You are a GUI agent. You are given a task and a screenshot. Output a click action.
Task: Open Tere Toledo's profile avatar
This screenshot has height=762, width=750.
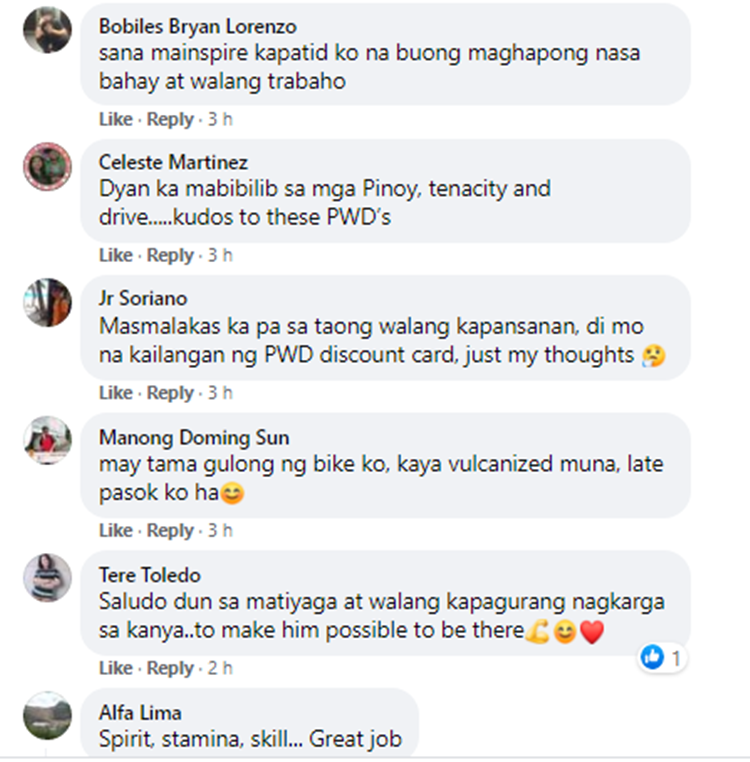tap(48, 578)
